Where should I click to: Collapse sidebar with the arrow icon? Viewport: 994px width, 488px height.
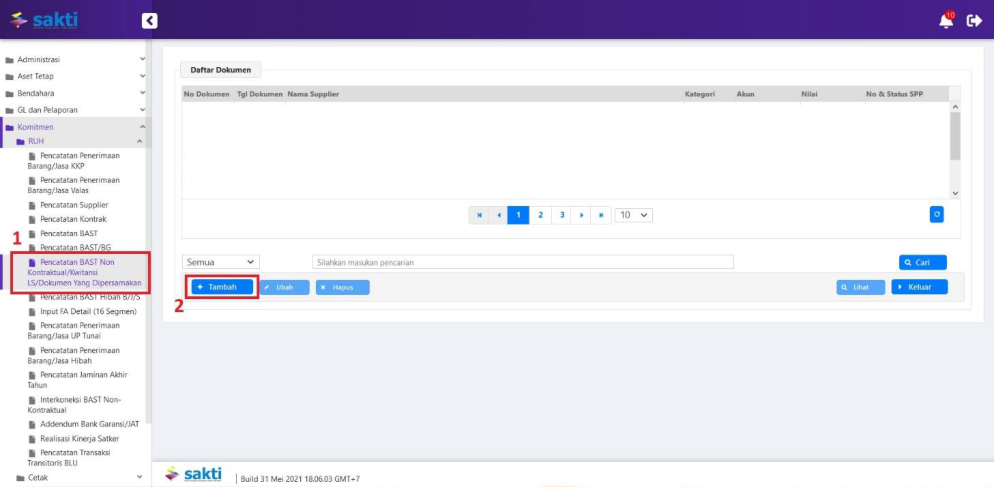point(149,20)
